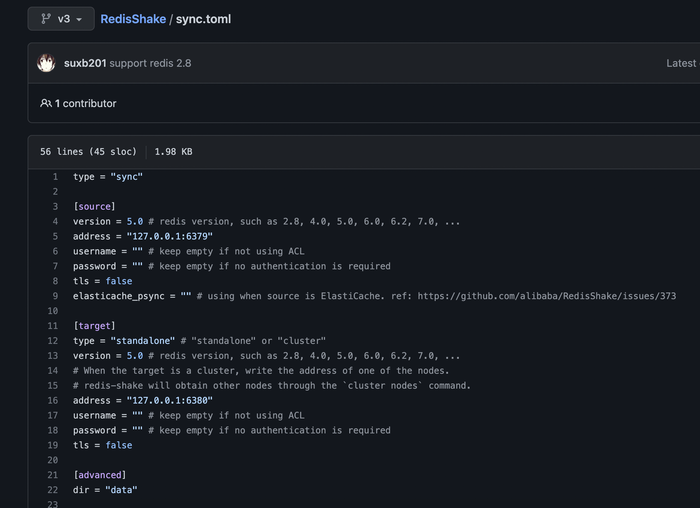Click the username setting on line 6
Viewport: 700px width, 508px height.
[x=188, y=251]
